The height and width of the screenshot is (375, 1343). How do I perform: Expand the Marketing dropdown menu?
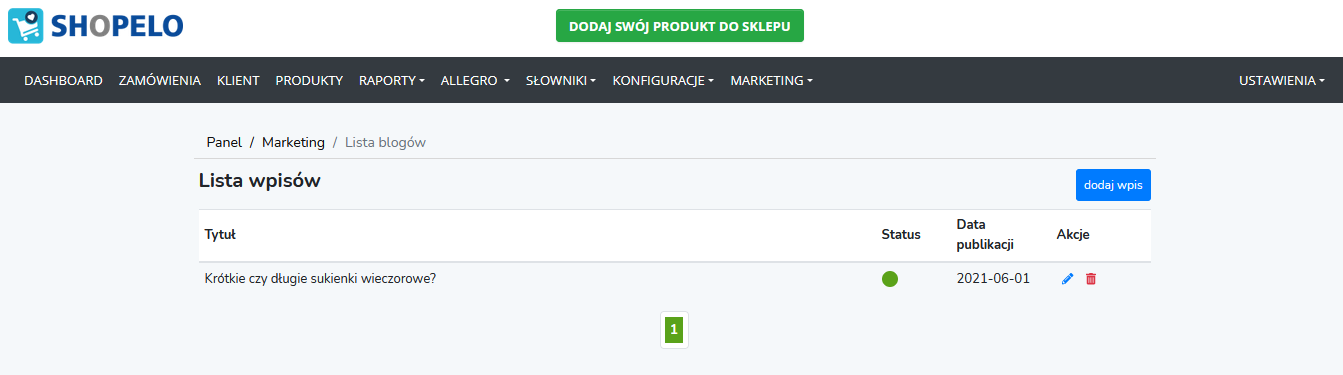[x=771, y=80]
